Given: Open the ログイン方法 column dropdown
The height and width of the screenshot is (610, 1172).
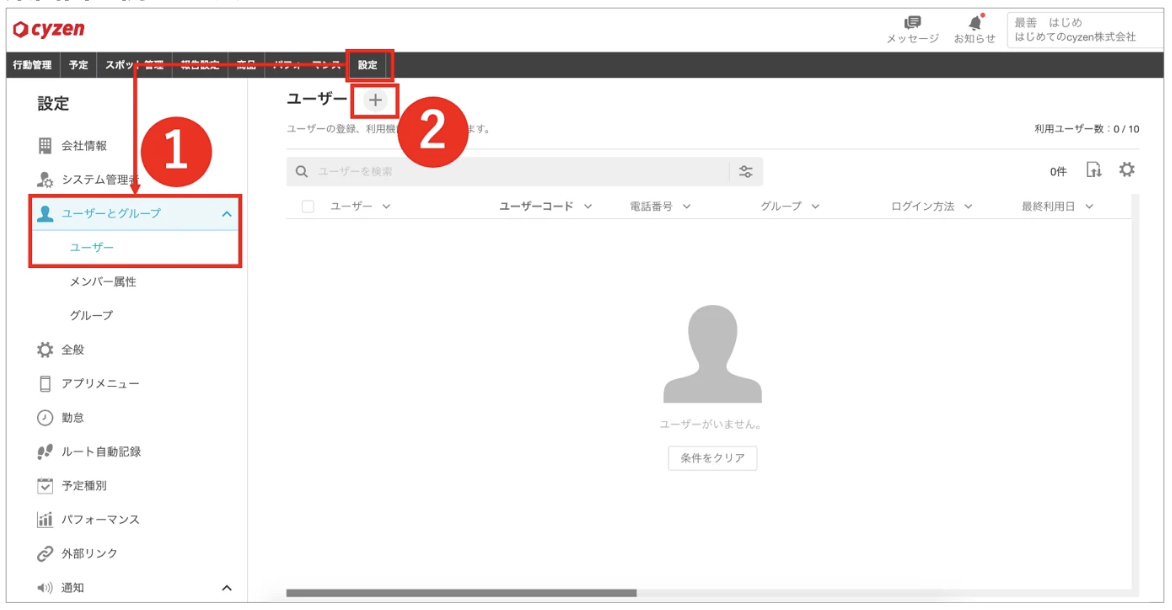Looking at the screenshot, I should [968, 206].
